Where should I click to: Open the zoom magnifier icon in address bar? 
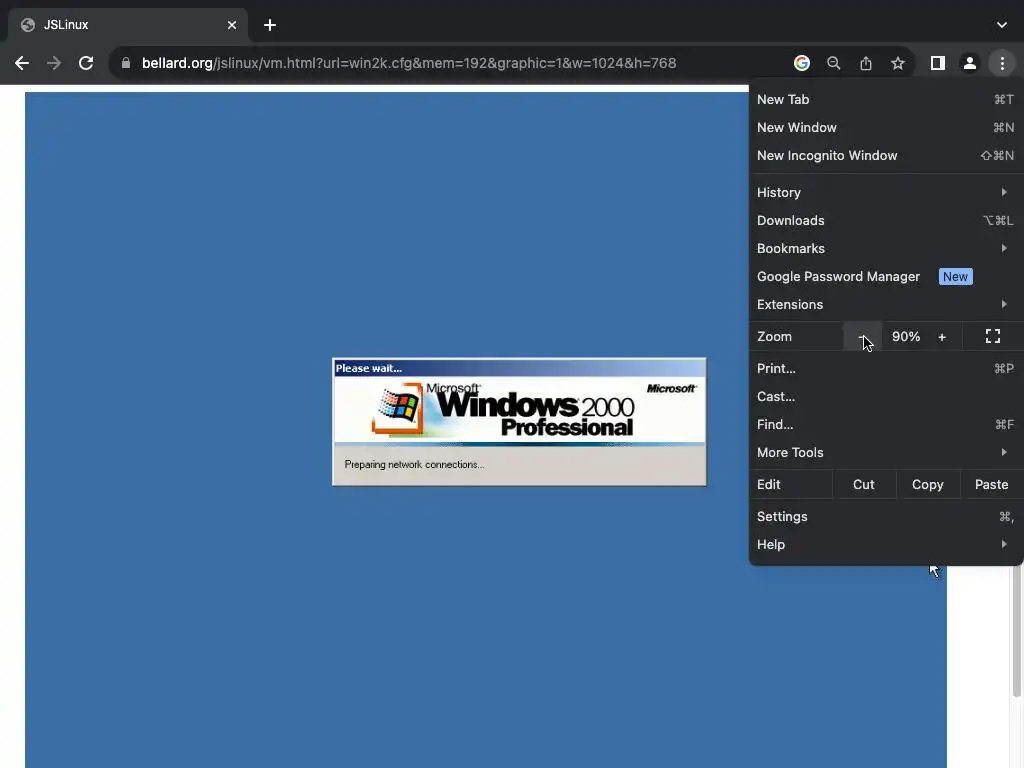pos(833,63)
